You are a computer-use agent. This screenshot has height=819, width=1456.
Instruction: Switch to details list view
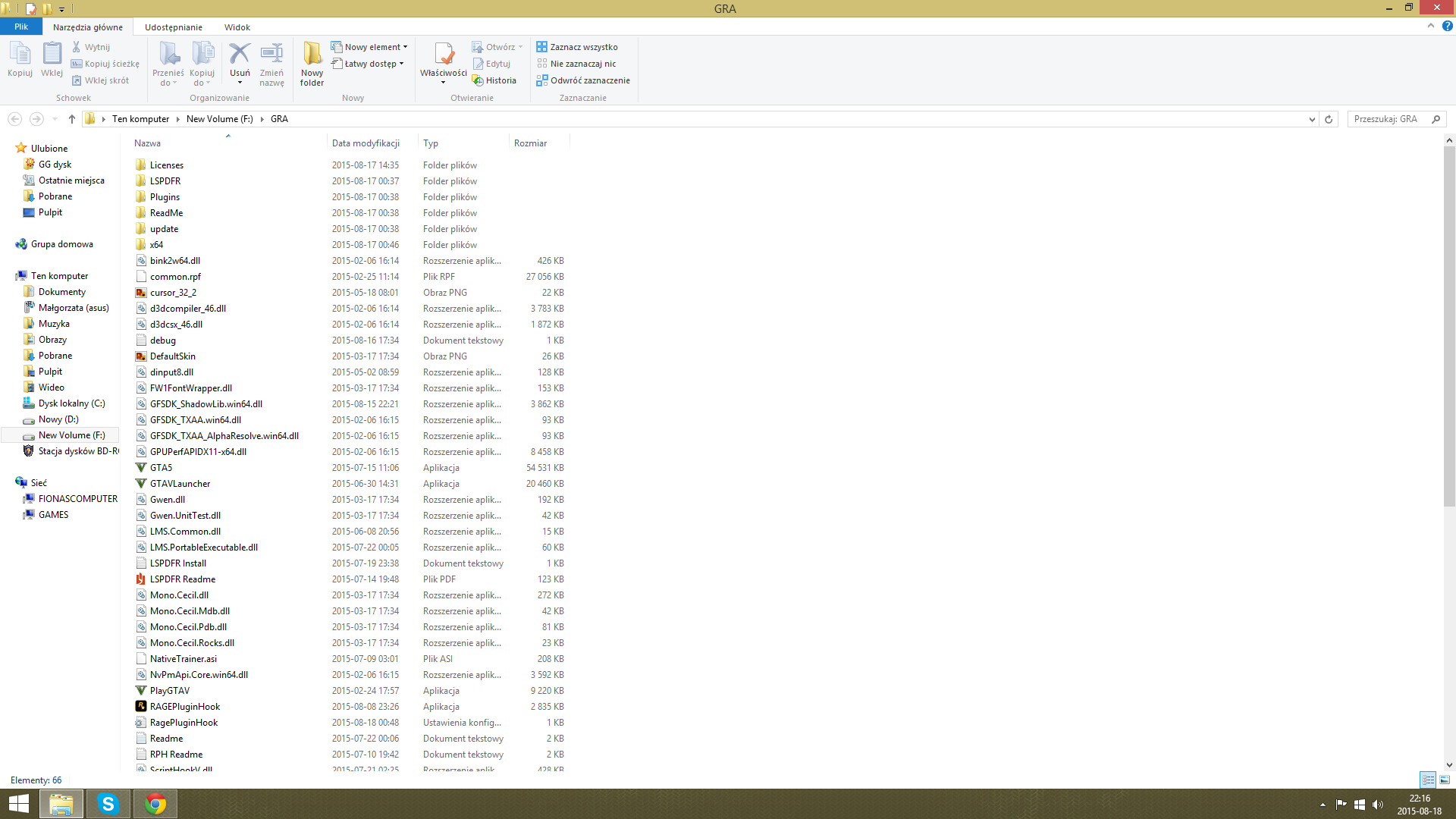(1428, 780)
